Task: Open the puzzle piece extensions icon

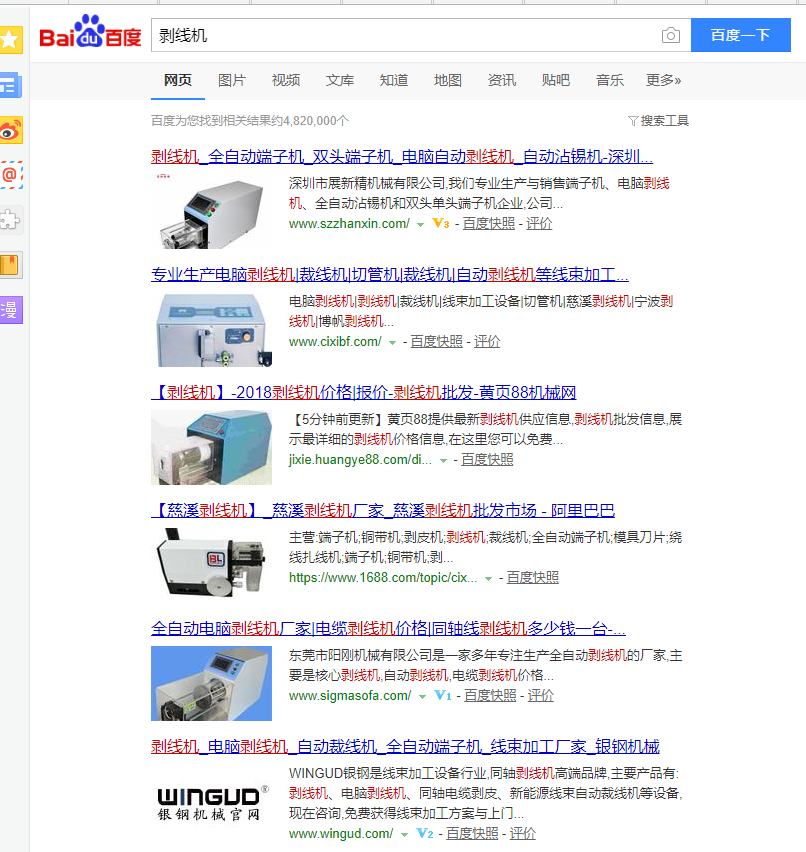Action: pos(10,220)
